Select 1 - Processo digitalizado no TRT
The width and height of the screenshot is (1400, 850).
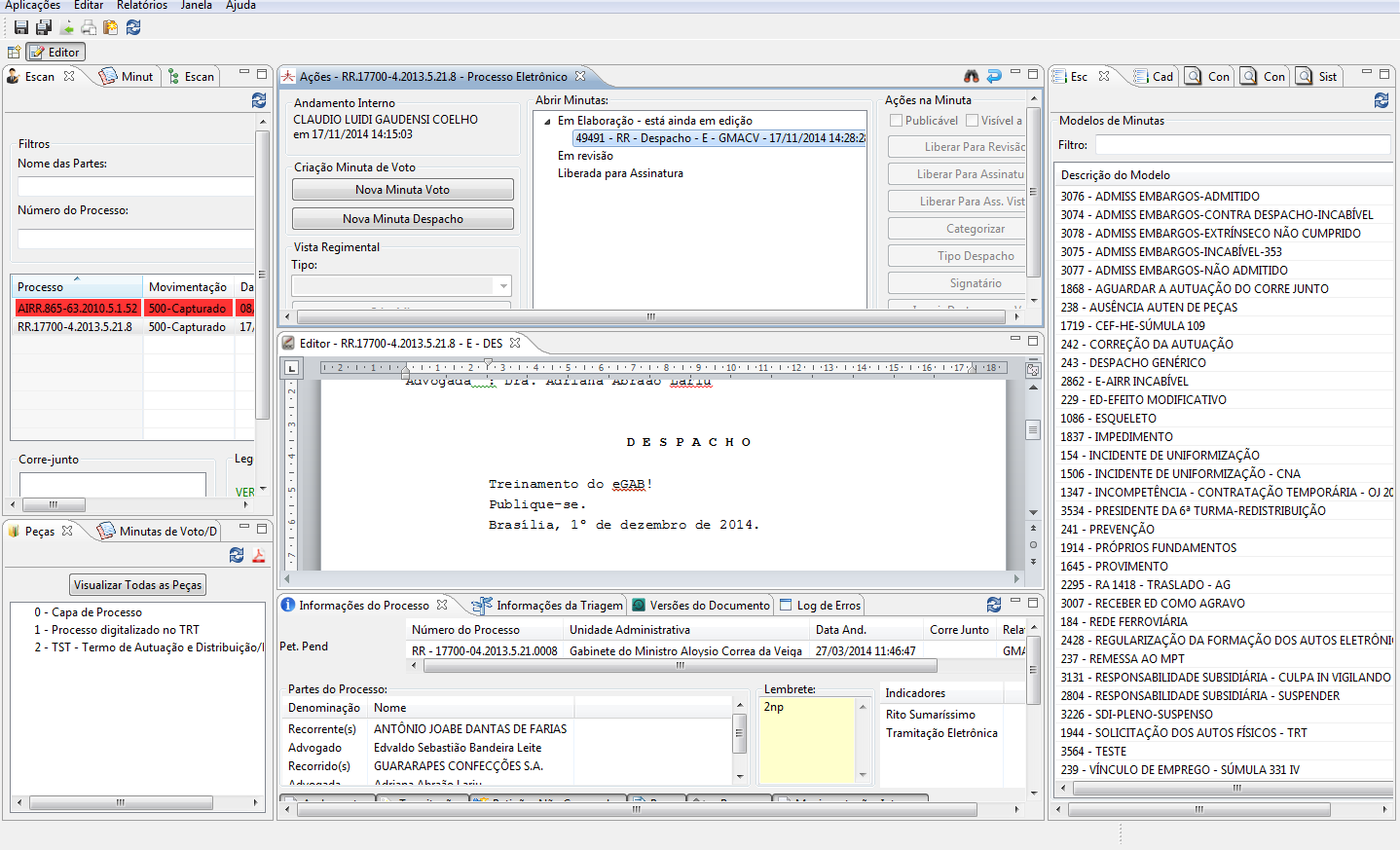click(117, 630)
